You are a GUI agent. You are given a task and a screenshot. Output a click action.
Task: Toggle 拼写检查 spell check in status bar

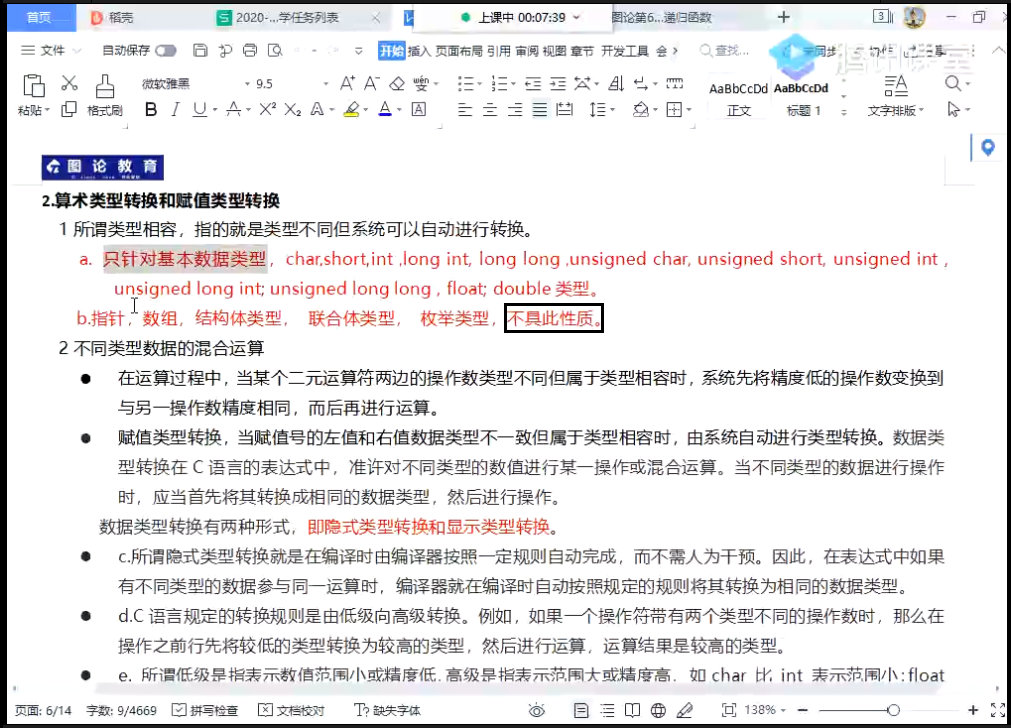[x=206, y=710]
